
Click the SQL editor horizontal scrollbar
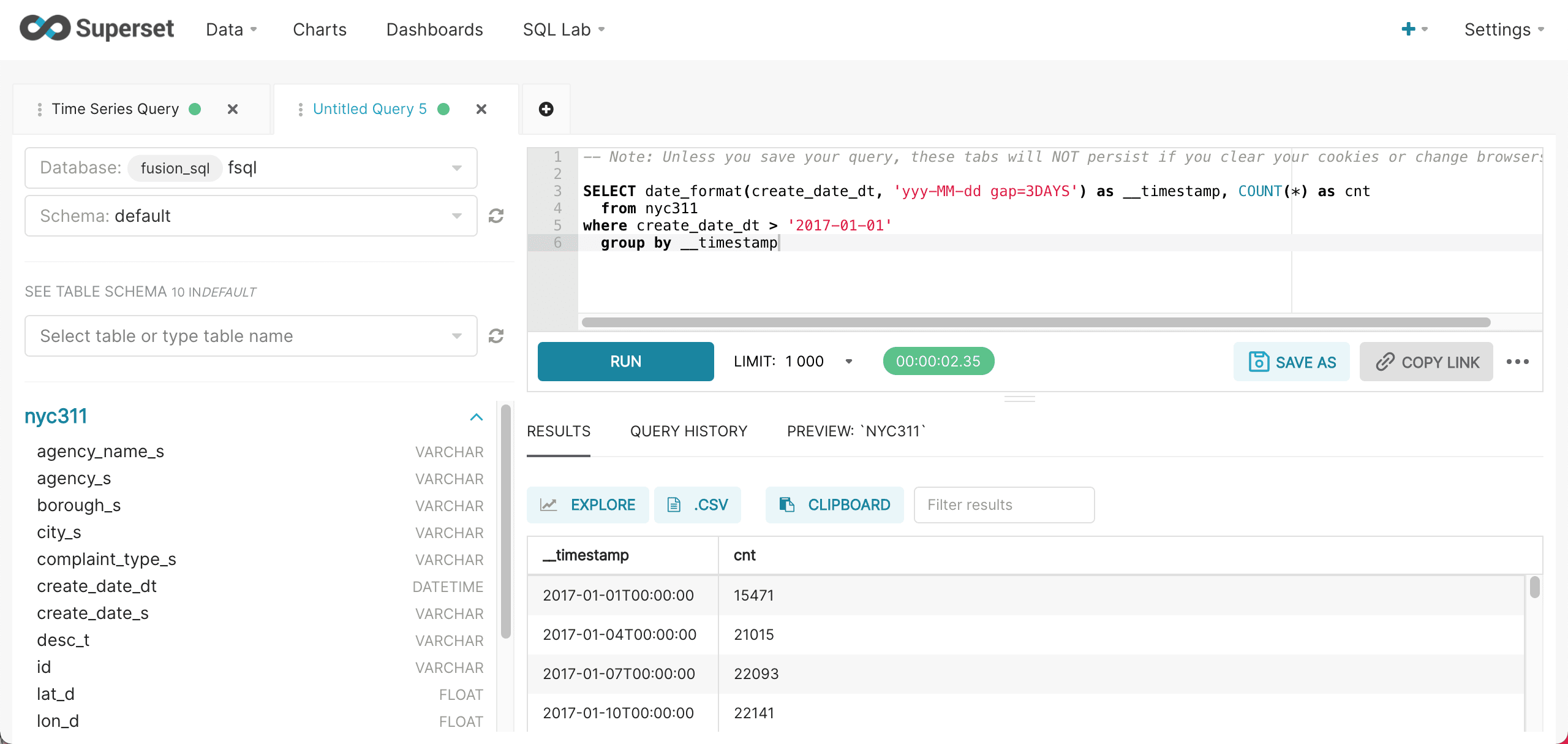1036,322
